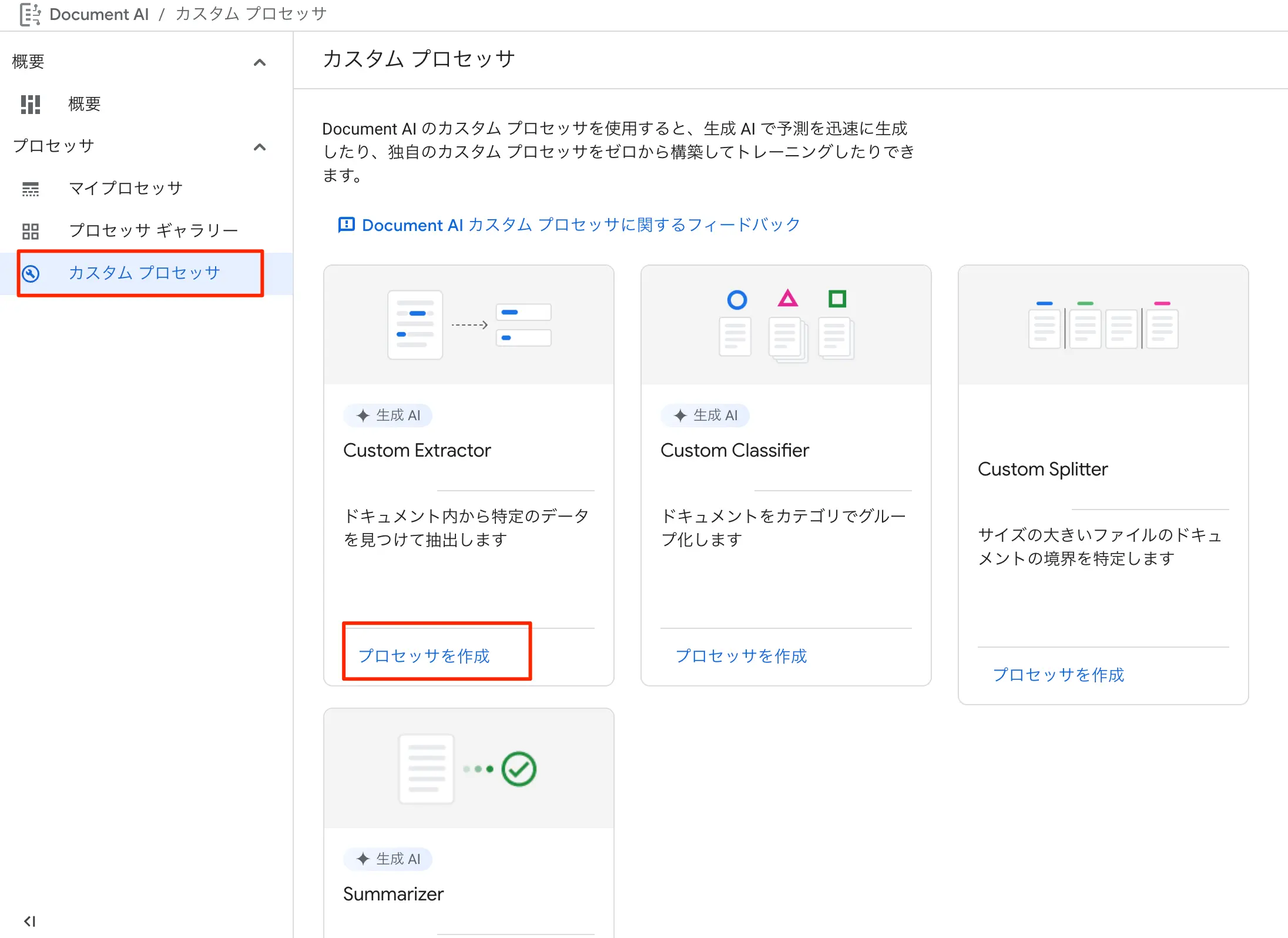Click the Document AI breadcrumb text
The image size is (1288, 938).
99,14
